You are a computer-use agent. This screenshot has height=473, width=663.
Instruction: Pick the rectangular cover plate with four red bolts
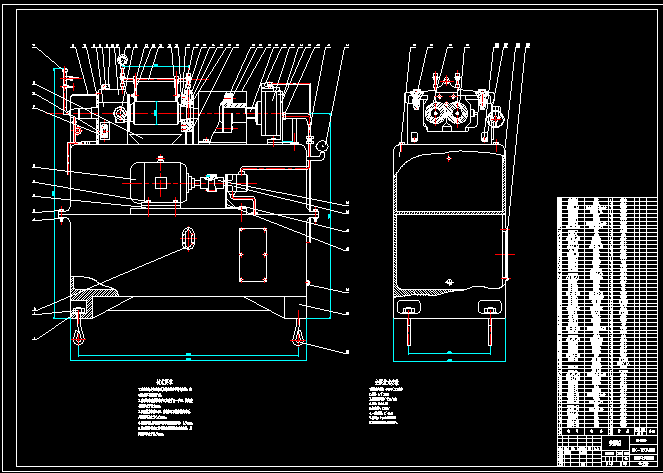[253, 255]
